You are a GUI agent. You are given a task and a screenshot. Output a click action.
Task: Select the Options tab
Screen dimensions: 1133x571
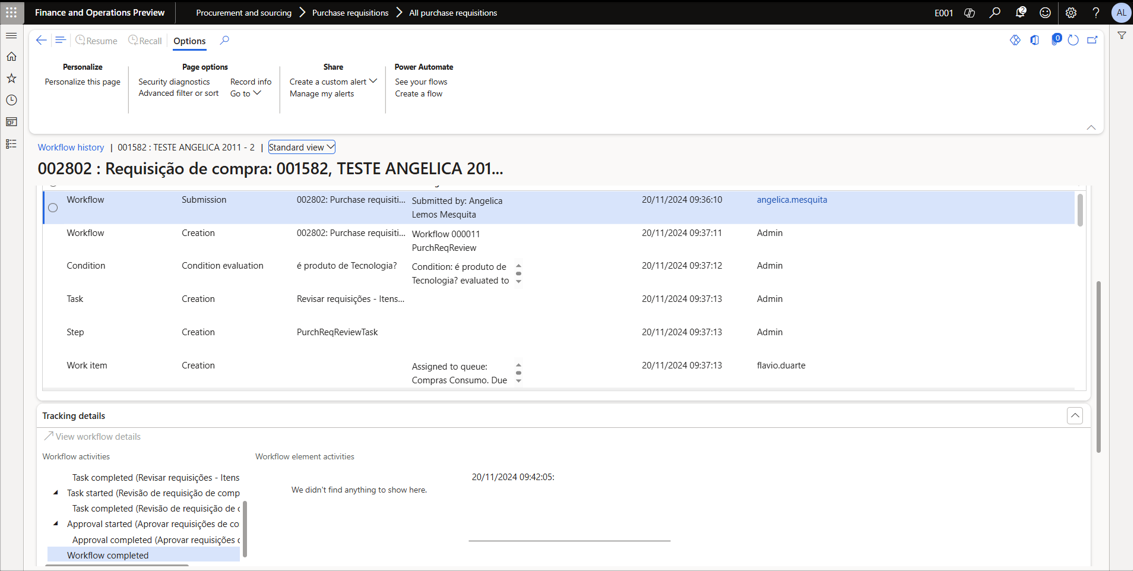pos(189,41)
